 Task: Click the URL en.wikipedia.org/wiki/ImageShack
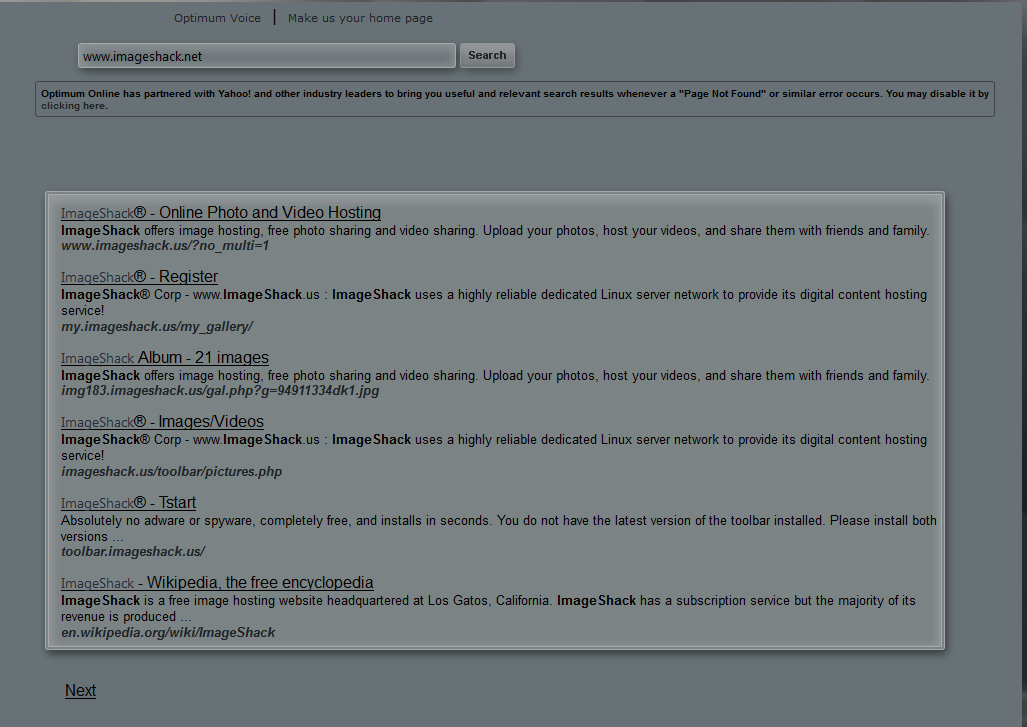coord(168,633)
